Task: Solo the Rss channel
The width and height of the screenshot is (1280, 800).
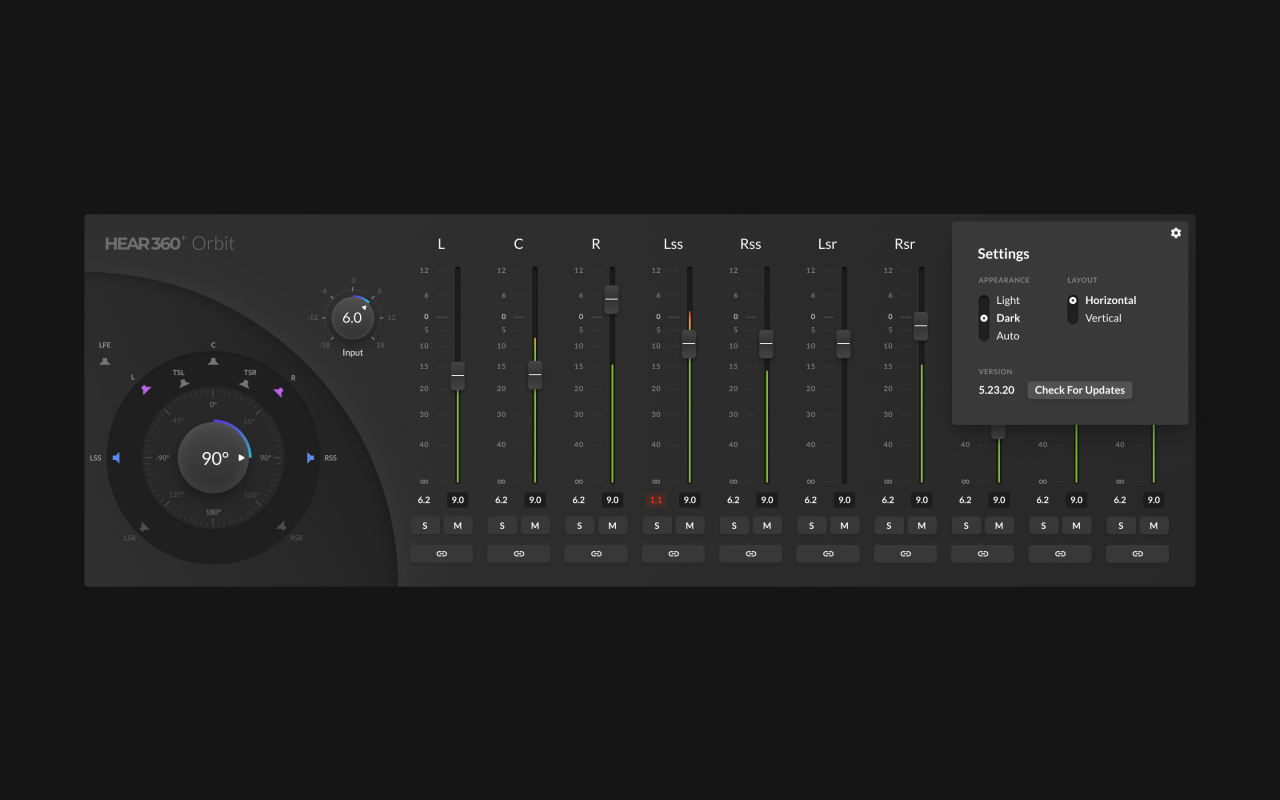Action: (734, 525)
